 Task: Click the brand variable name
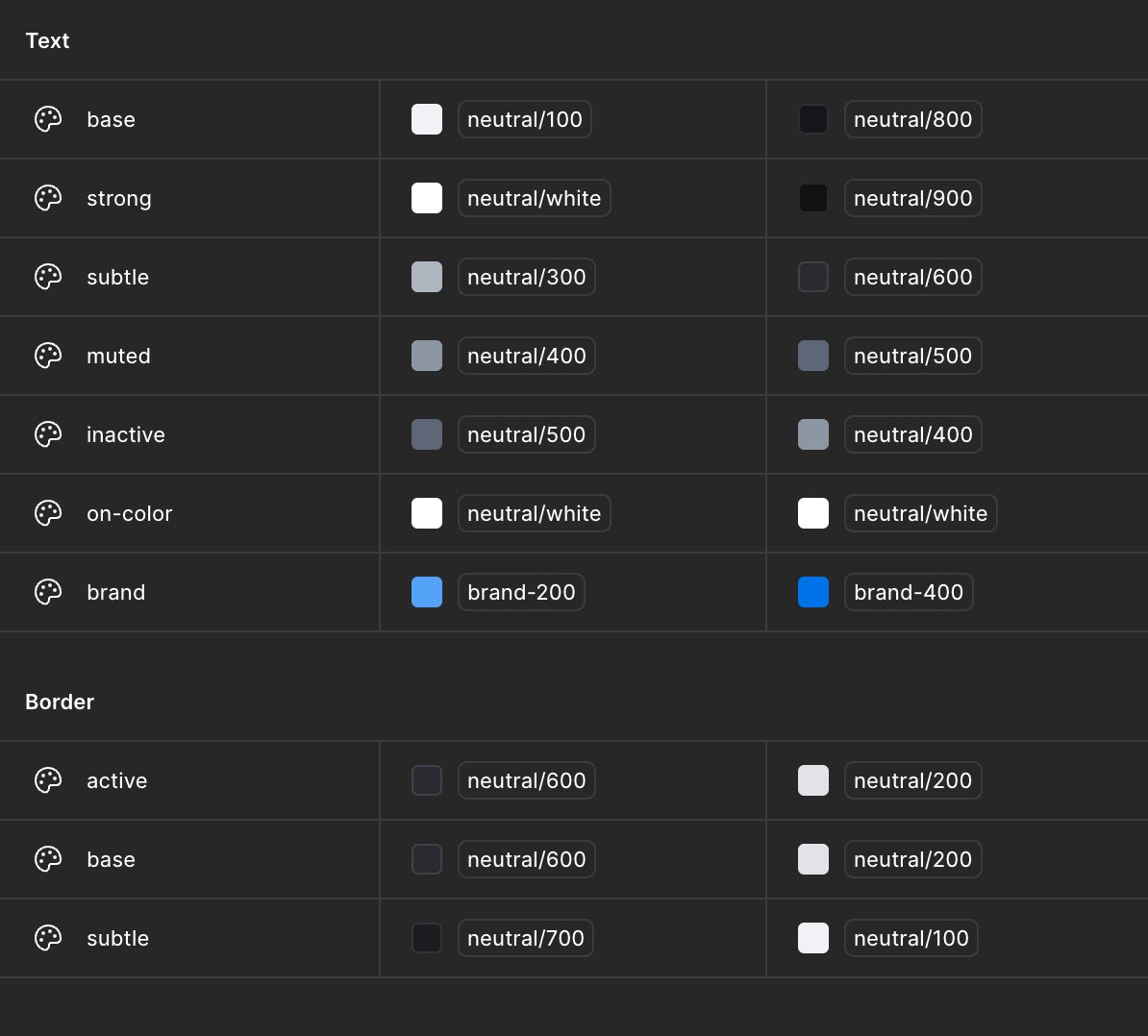[115, 592]
